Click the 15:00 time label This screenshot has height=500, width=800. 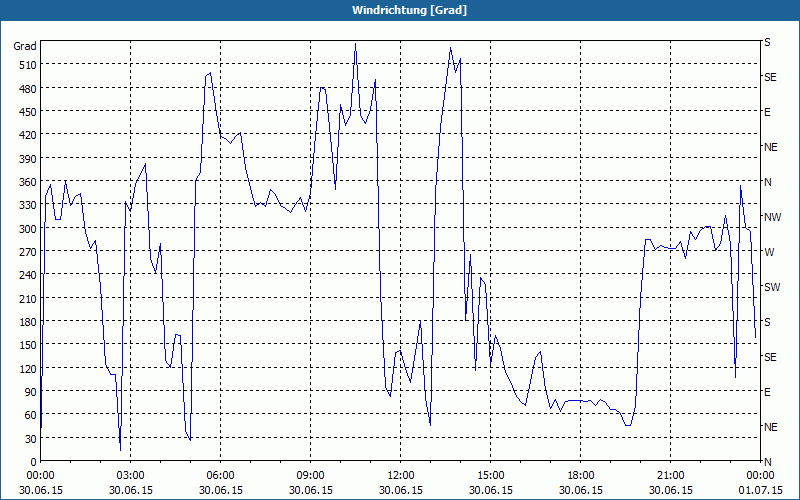pyautogui.click(x=490, y=476)
